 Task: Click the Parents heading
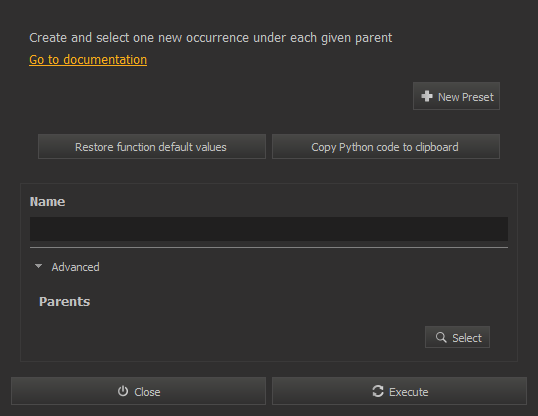(x=65, y=302)
